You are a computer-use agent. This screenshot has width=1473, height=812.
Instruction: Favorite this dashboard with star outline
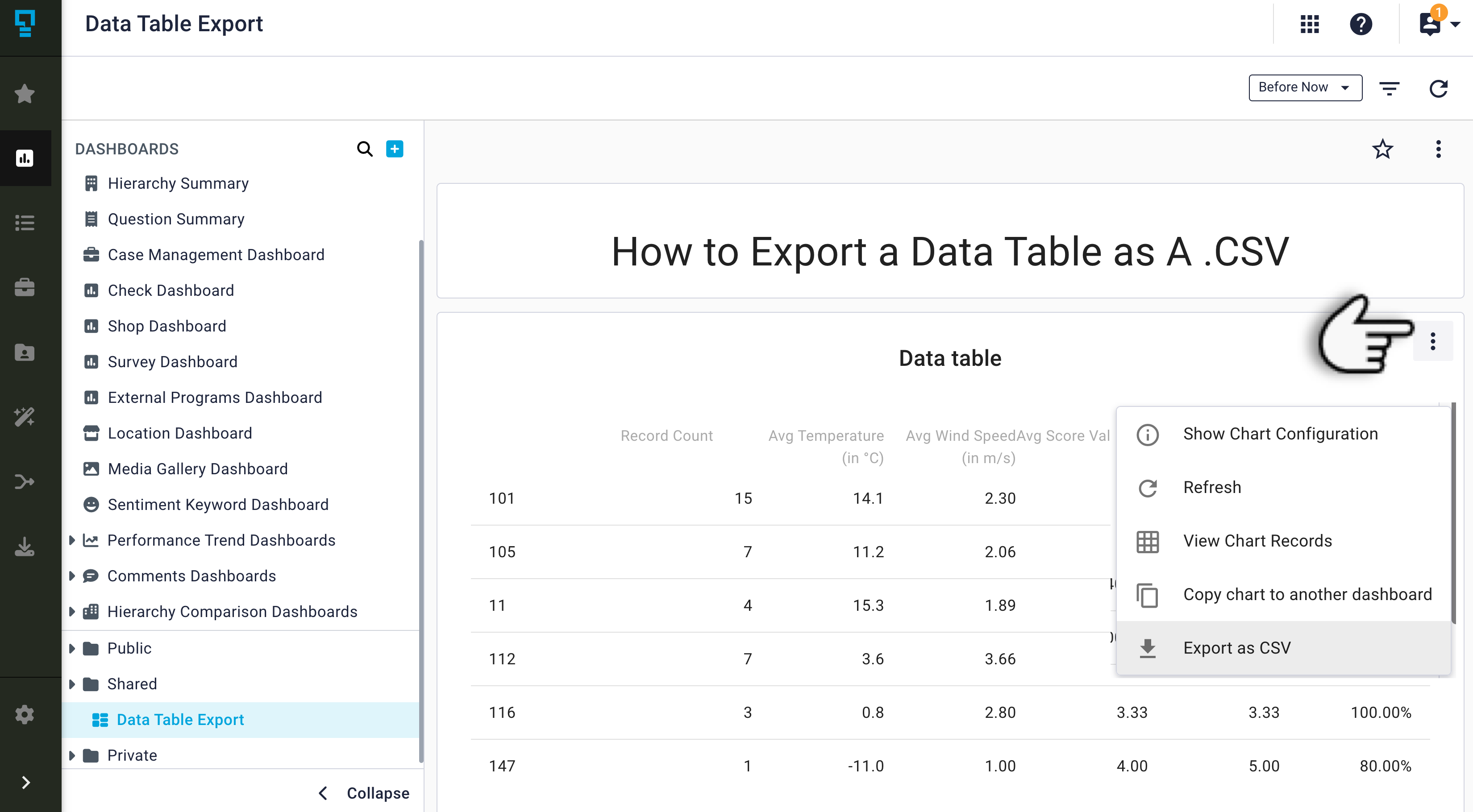(x=1382, y=149)
